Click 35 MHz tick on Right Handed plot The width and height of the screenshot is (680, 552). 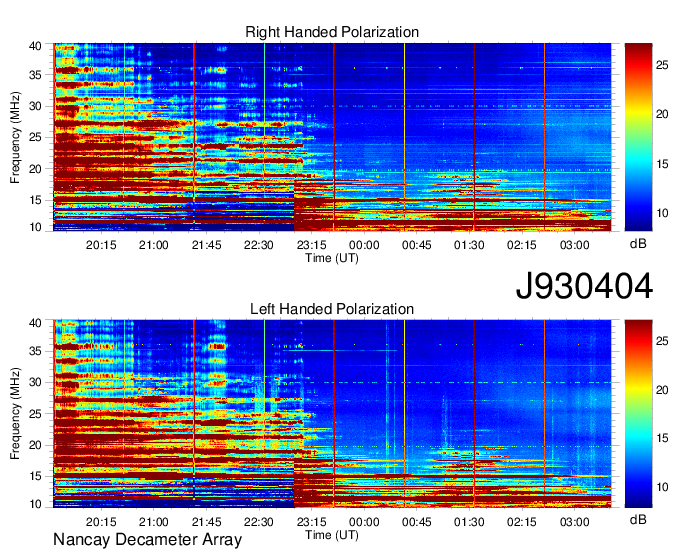35,75
